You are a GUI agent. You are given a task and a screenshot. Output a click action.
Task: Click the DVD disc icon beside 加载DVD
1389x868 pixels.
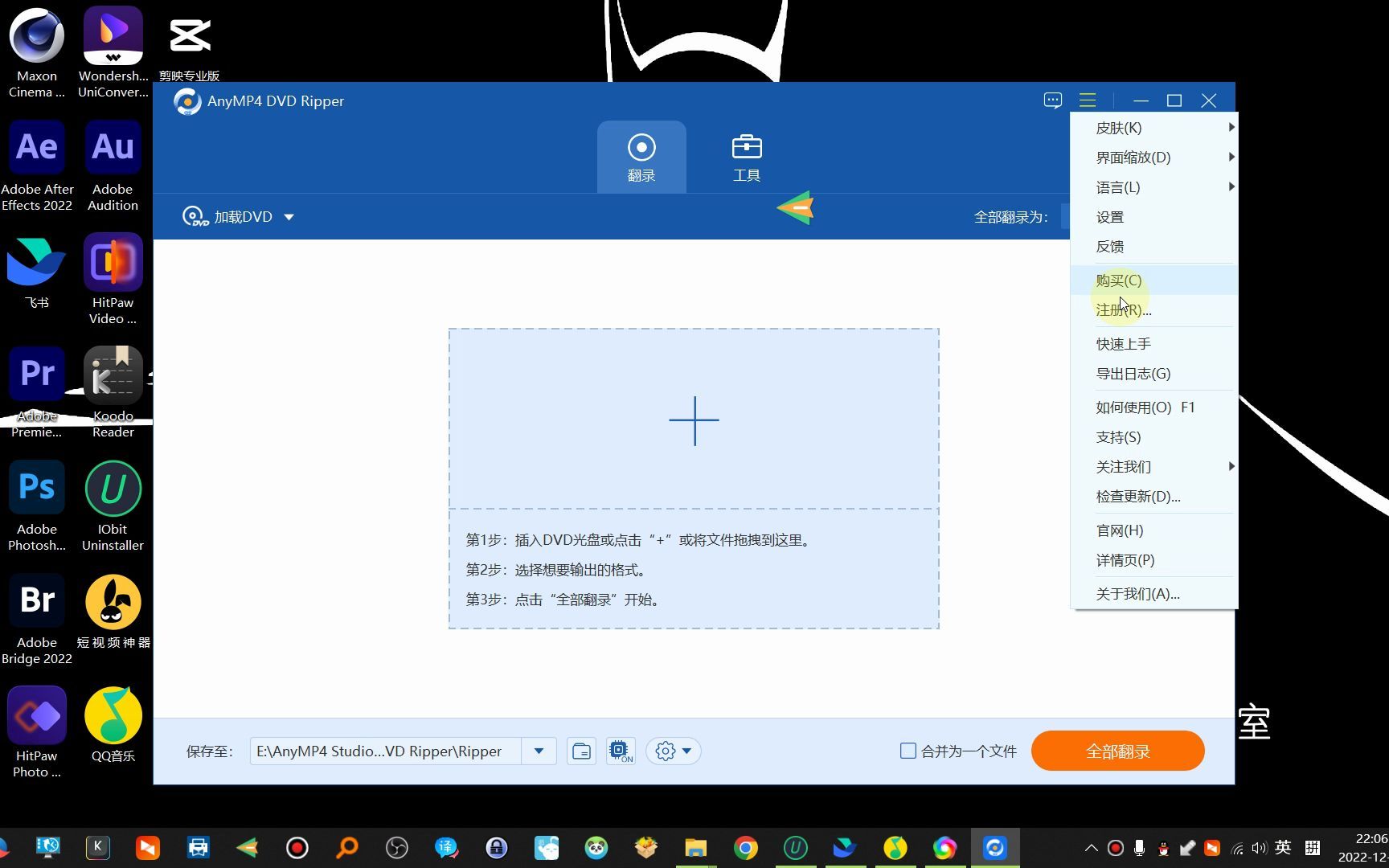click(194, 215)
